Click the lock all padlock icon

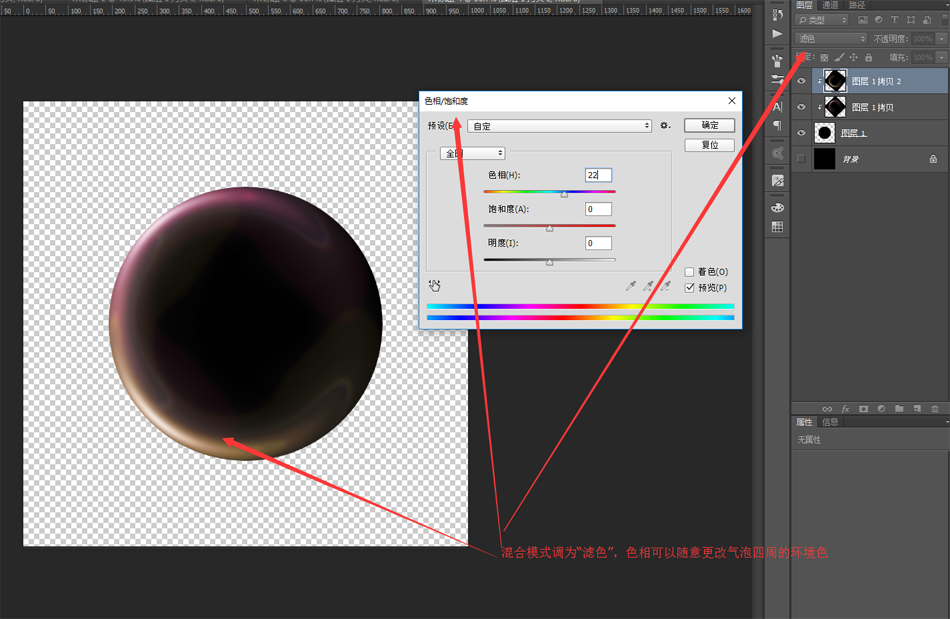868,58
